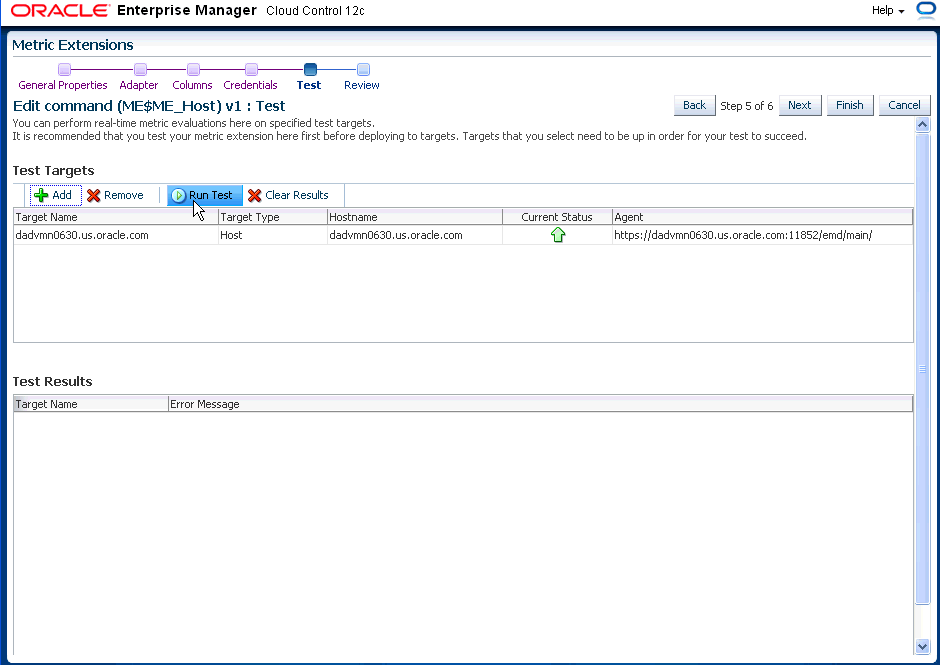Screen dimensions: 940x665
Task: Click the Credentials step marker square
Action: [x=252, y=70]
